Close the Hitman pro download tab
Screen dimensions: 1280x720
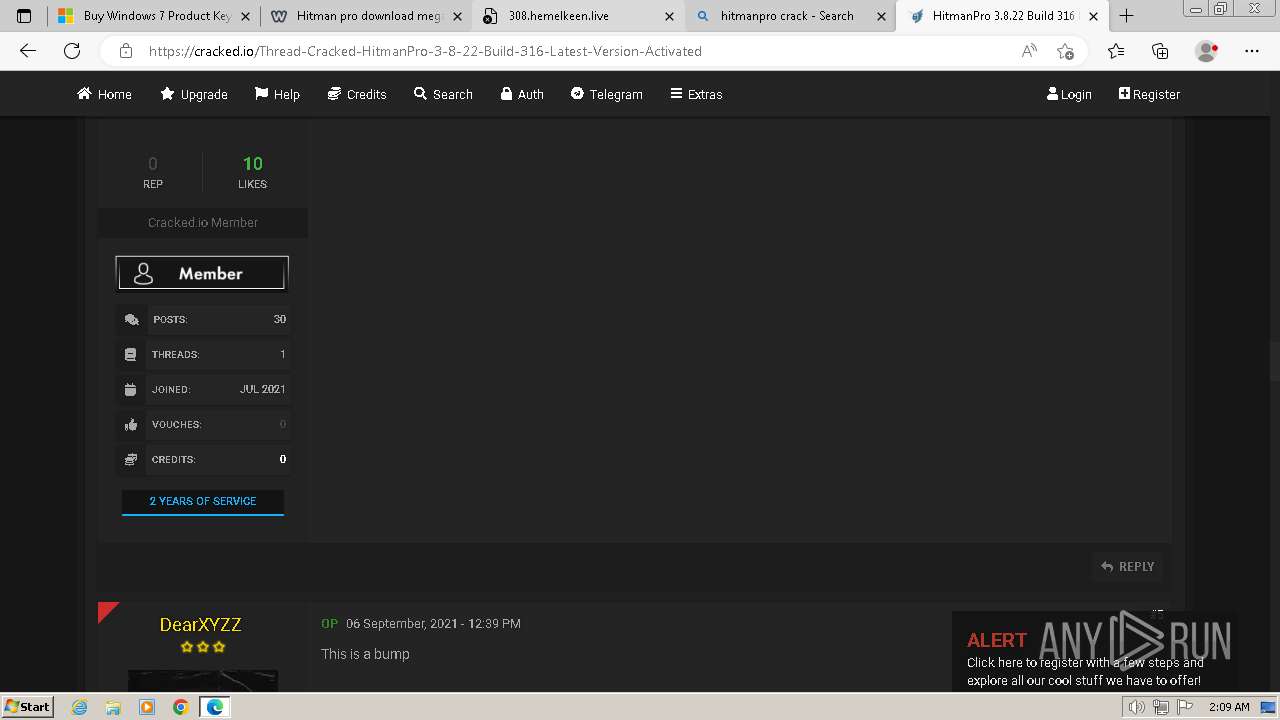tap(457, 16)
